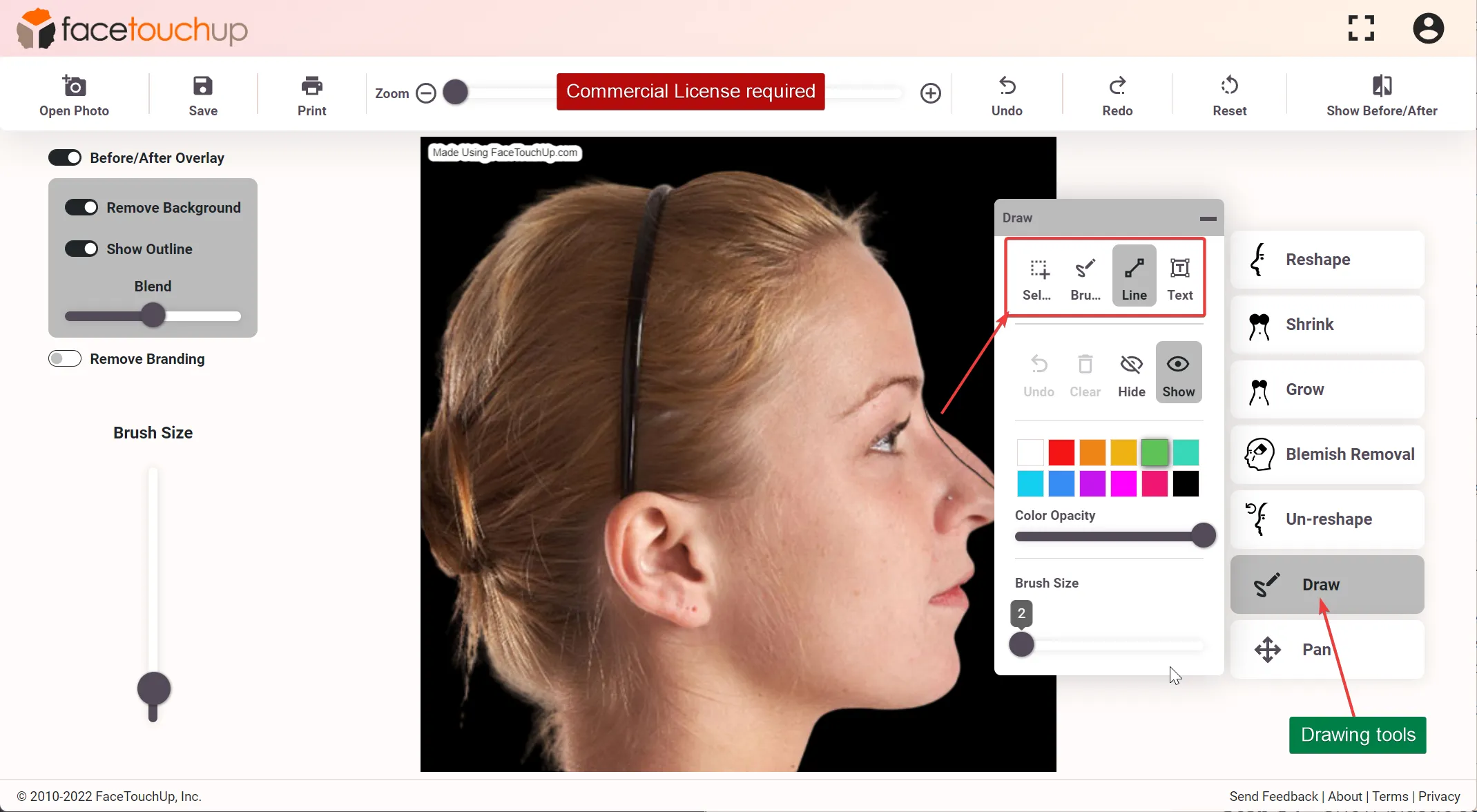Show Before/After comparison
The height and width of the screenshot is (812, 1477).
click(1381, 94)
